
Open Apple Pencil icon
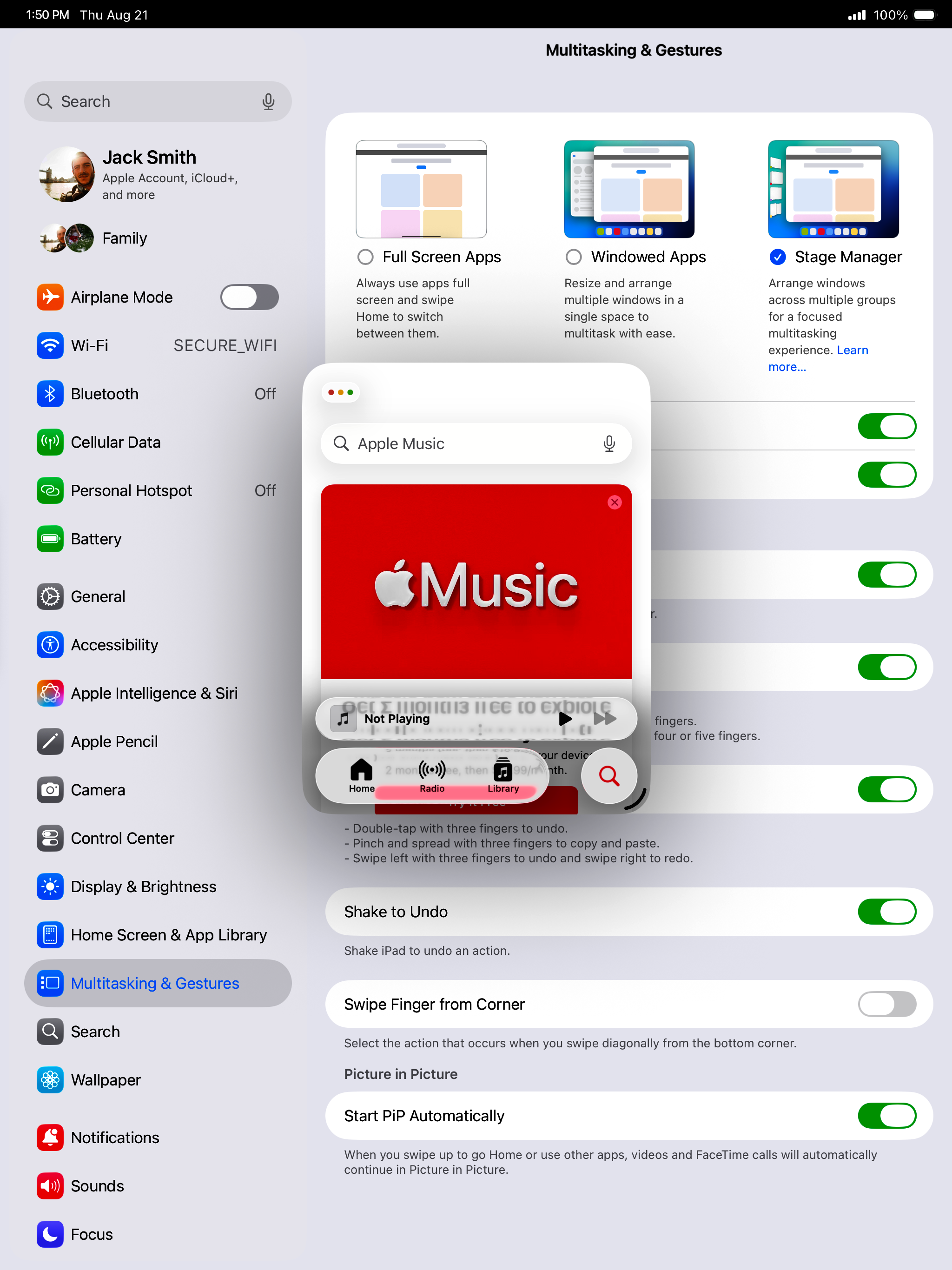click(x=50, y=742)
